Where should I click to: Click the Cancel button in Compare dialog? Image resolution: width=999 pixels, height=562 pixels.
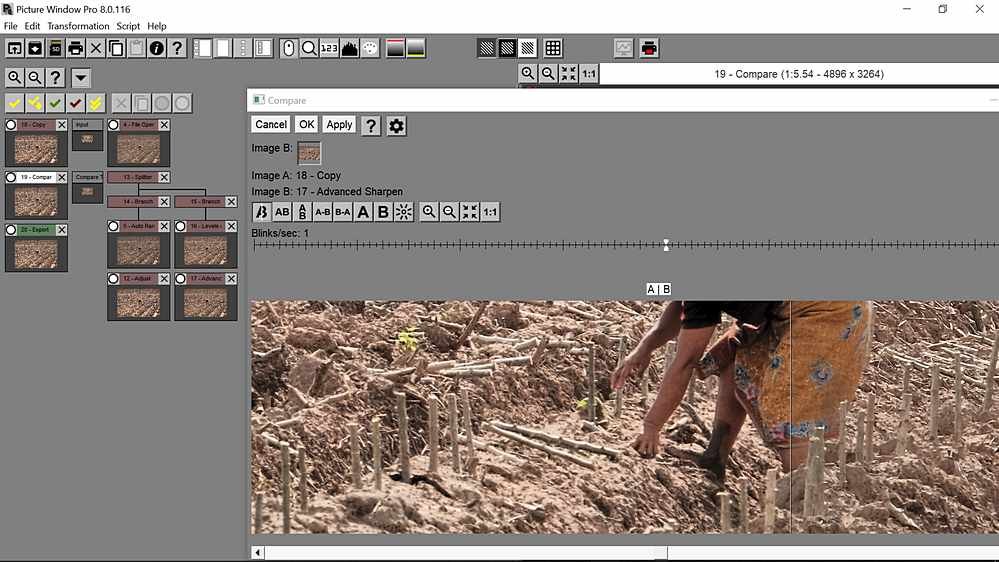click(271, 125)
